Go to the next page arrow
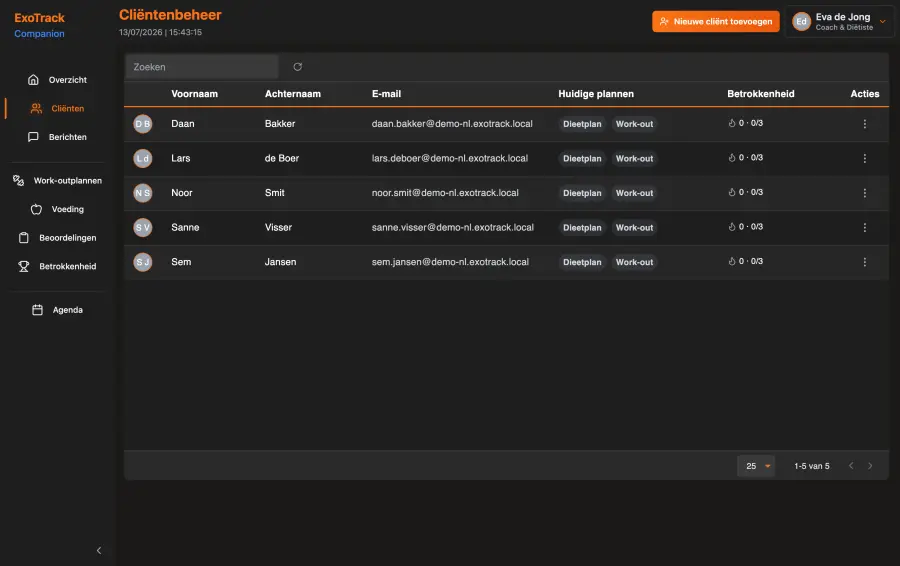Viewport: 900px width, 566px height. click(870, 466)
